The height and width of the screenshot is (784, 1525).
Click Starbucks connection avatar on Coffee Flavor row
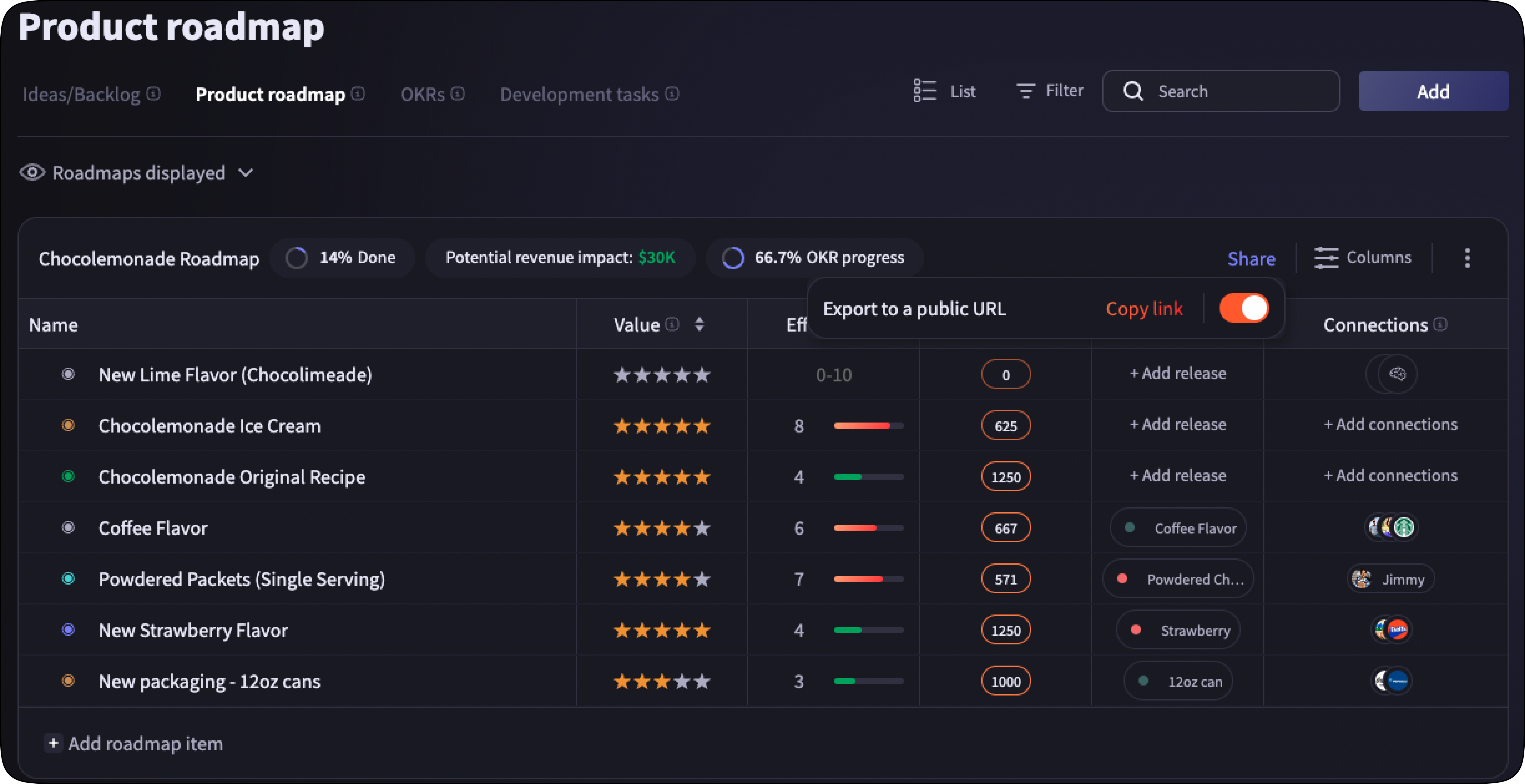click(1404, 527)
